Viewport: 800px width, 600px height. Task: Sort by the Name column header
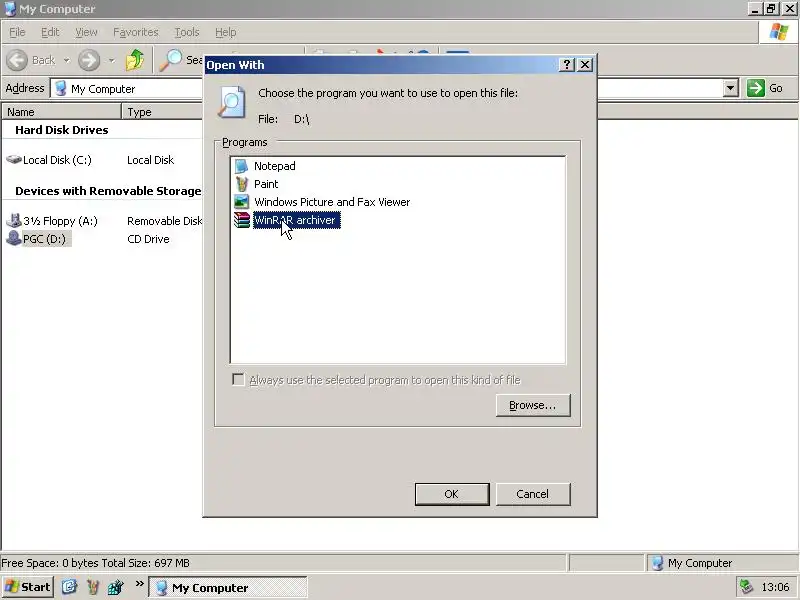click(x=61, y=112)
